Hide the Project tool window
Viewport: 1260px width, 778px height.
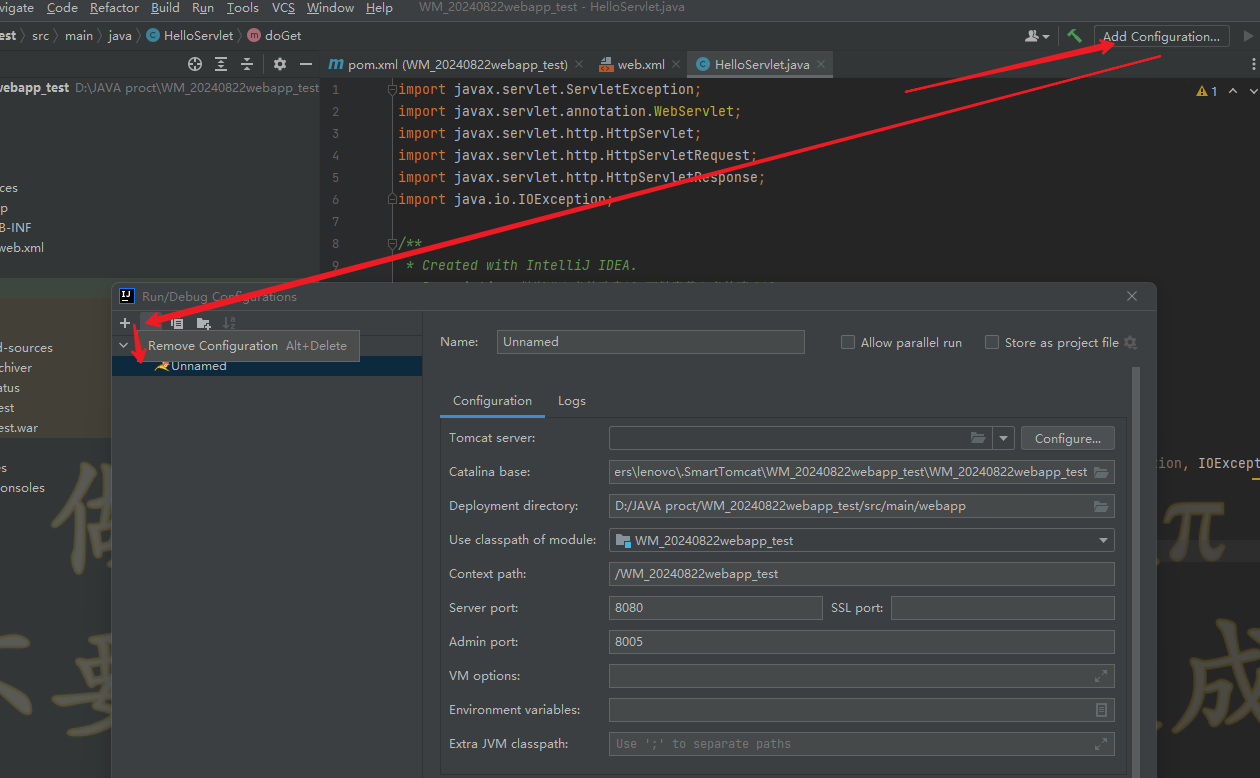click(306, 64)
